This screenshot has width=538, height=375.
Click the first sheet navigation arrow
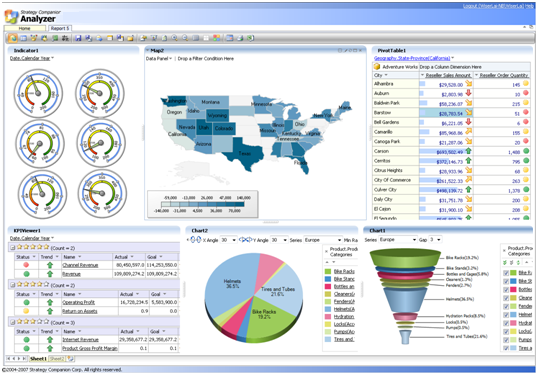coord(8,359)
